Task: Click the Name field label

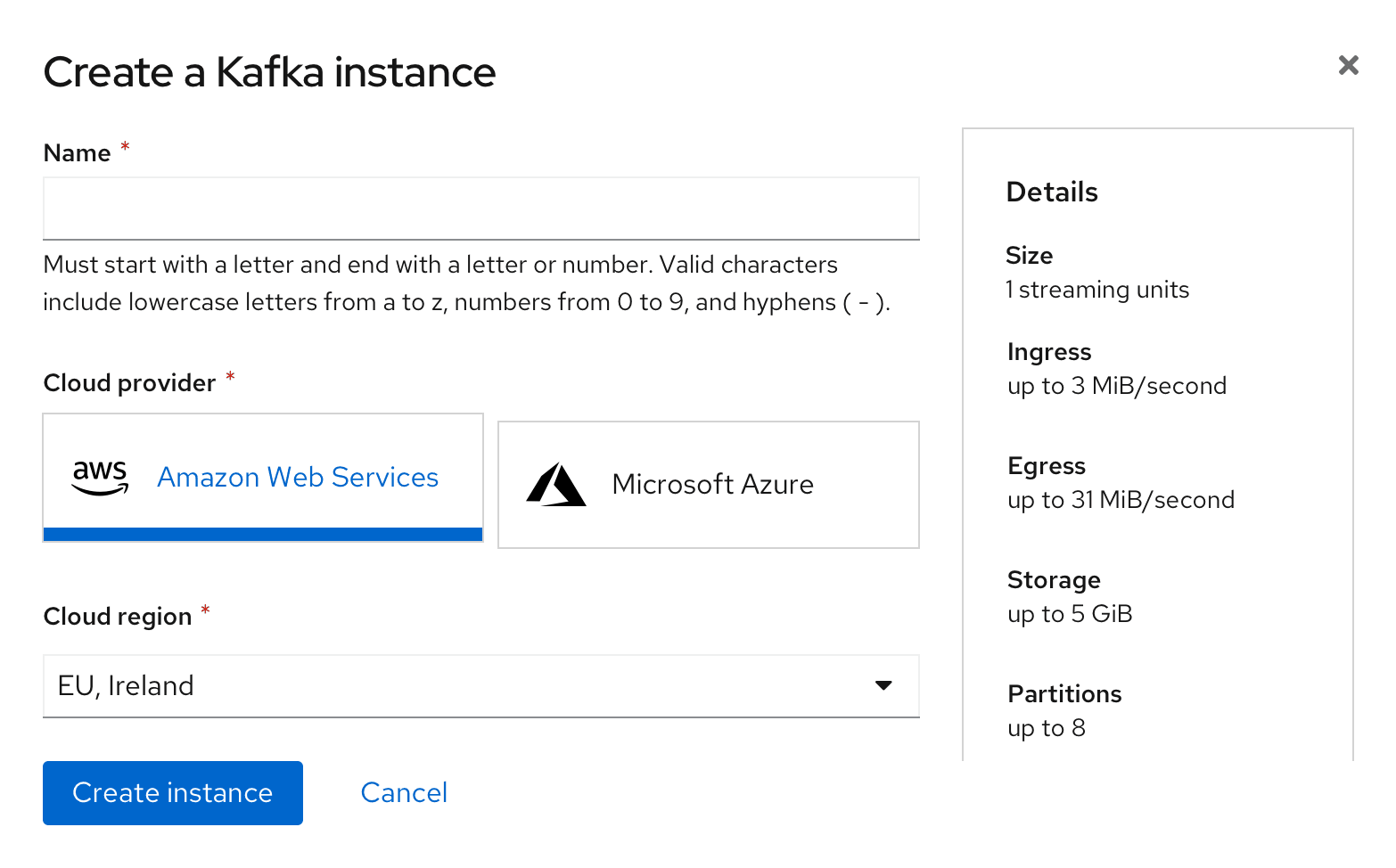Action: 77,153
